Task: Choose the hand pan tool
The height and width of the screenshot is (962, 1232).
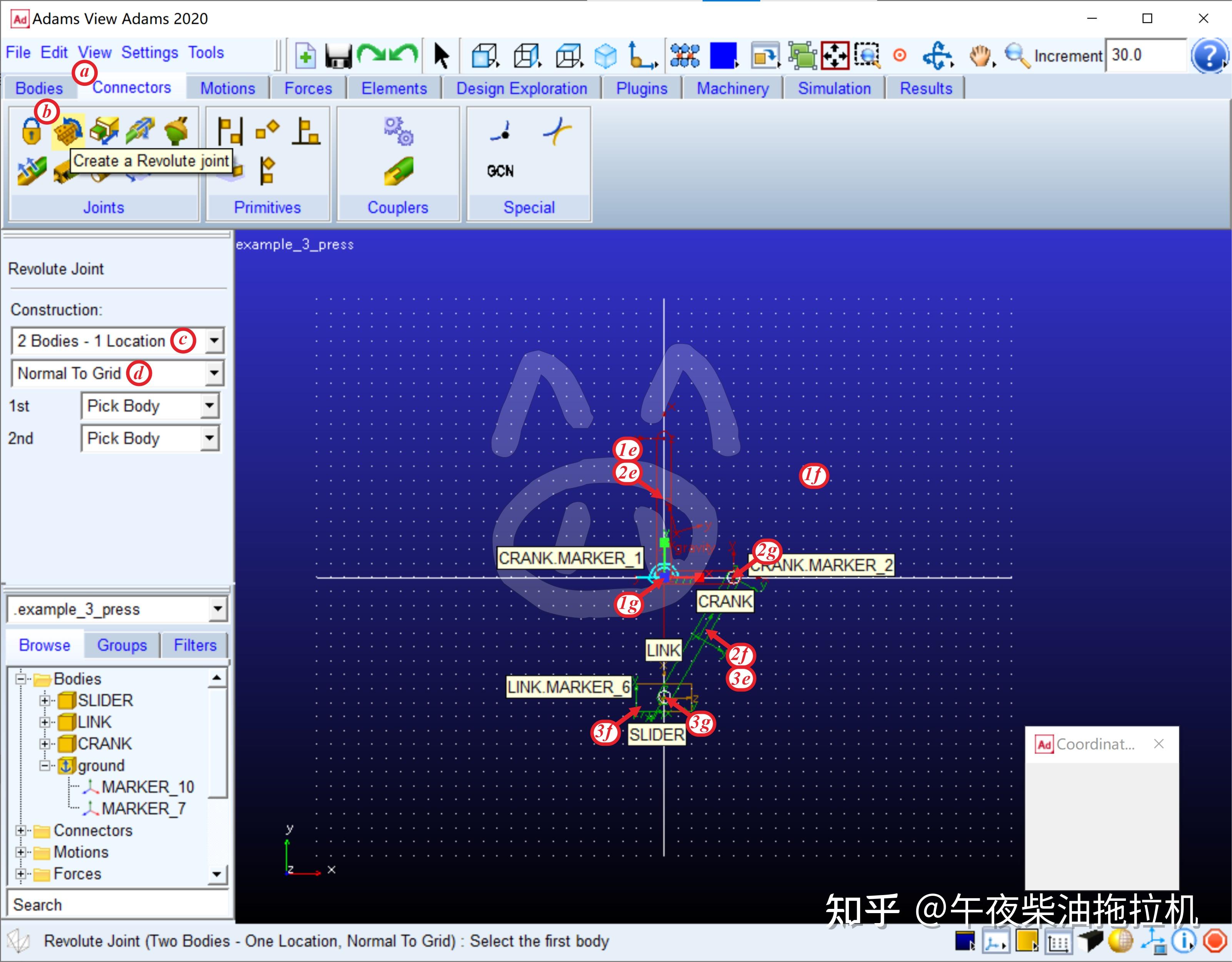Action: tap(981, 56)
